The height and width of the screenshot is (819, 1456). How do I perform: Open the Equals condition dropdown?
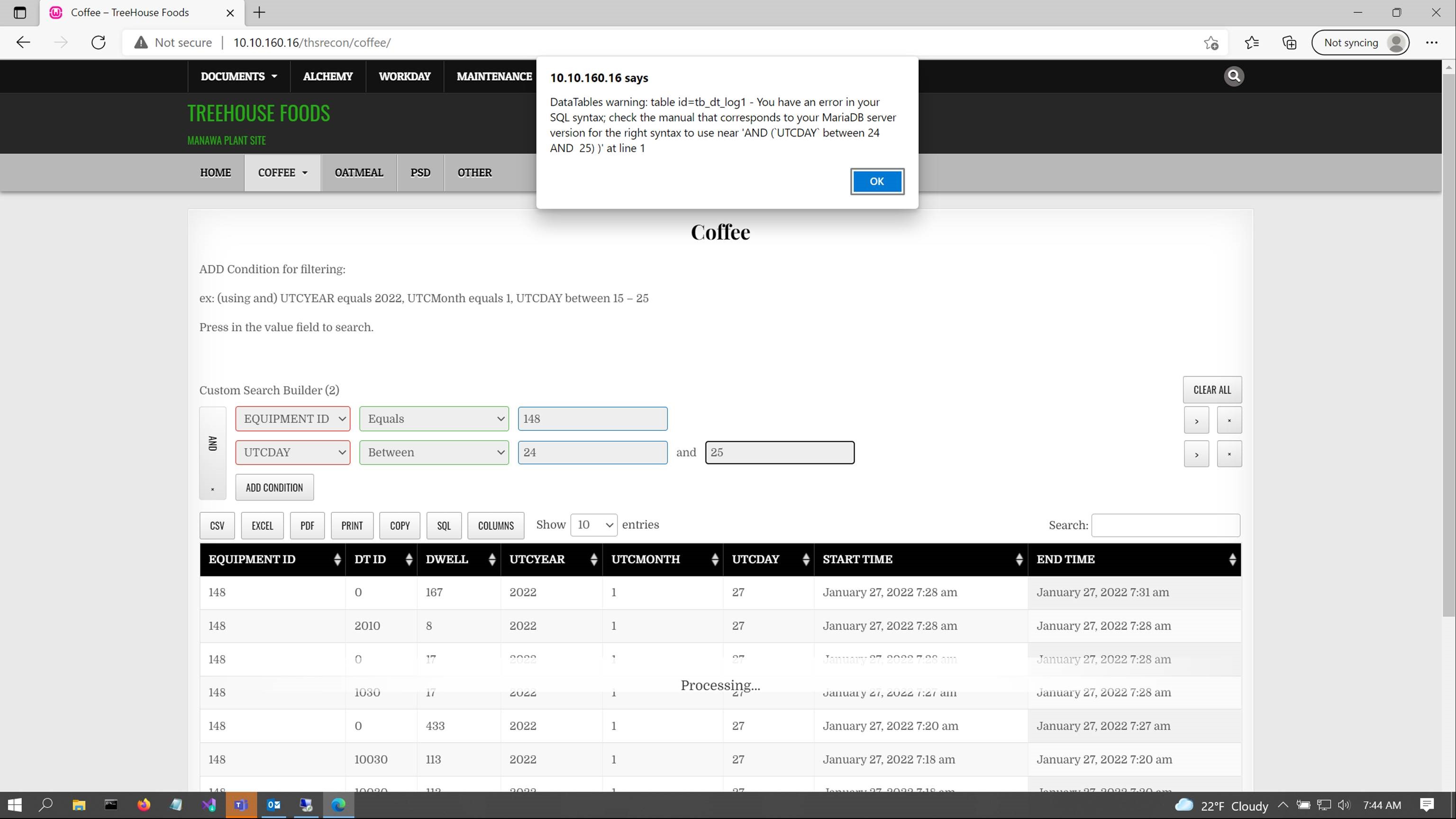[x=434, y=419]
